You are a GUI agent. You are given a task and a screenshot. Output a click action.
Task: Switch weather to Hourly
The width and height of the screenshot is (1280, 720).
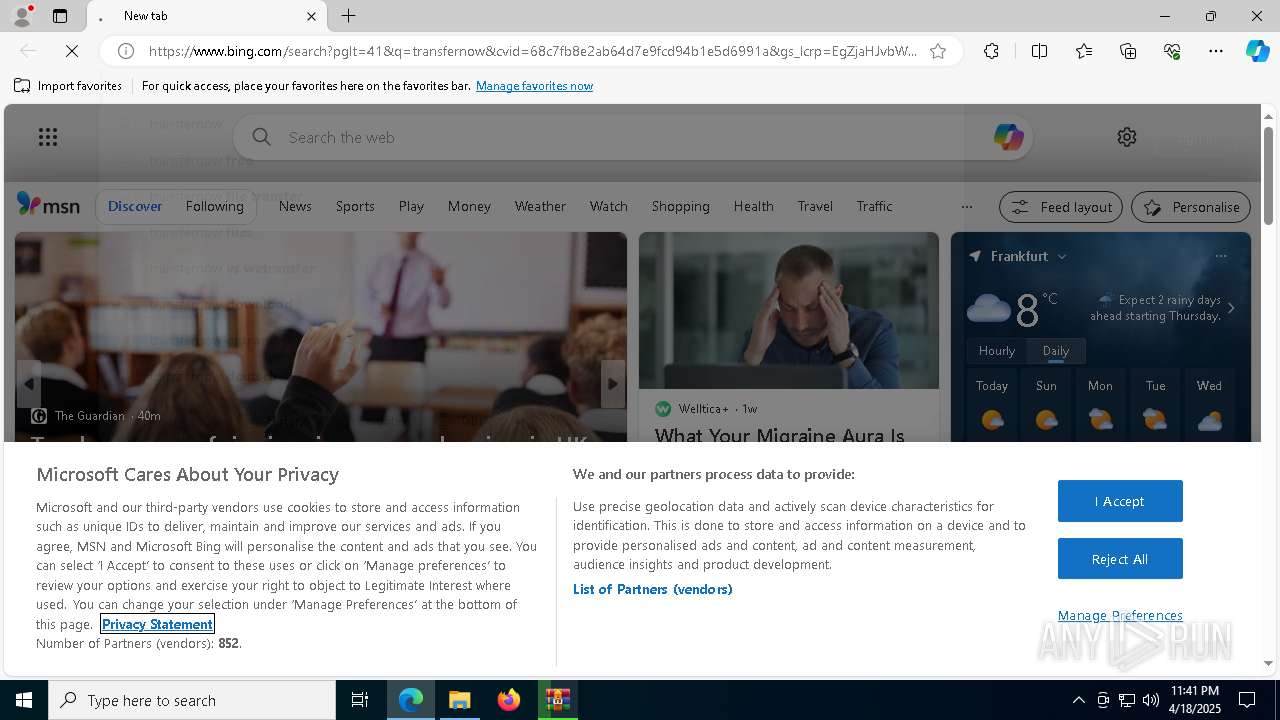click(997, 351)
